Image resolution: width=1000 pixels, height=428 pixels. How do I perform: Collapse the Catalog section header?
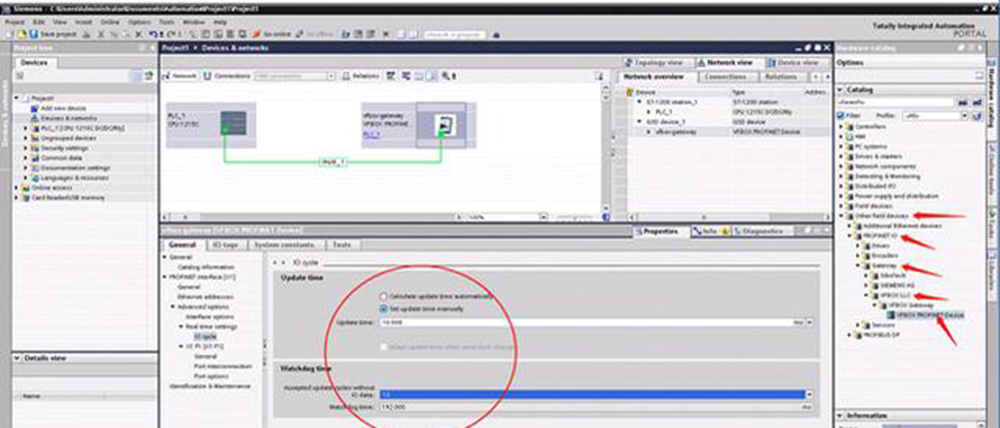[840, 90]
